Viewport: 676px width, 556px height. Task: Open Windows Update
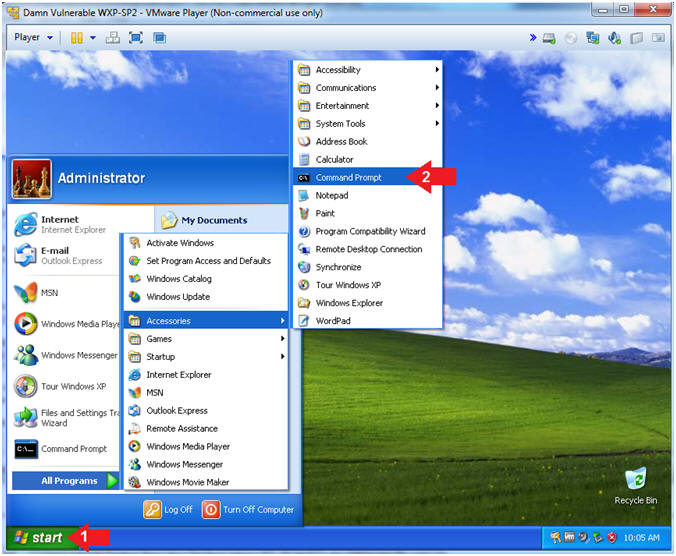pos(206,297)
